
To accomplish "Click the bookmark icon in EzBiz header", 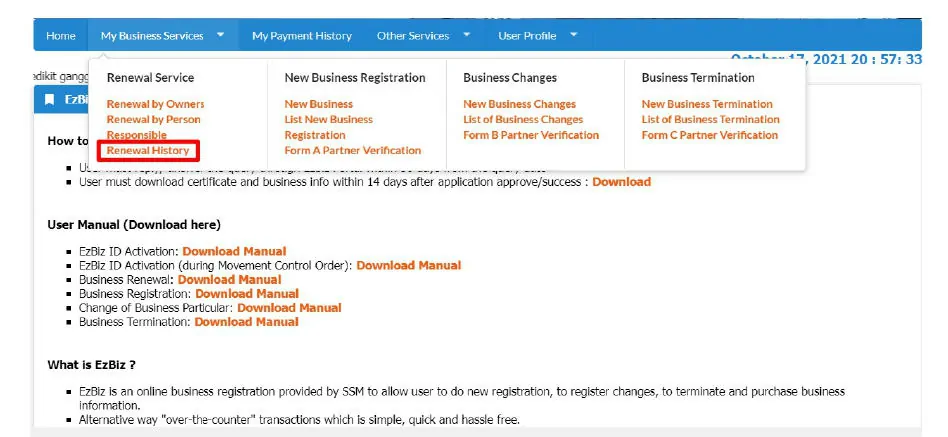I will tap(50, 99).
